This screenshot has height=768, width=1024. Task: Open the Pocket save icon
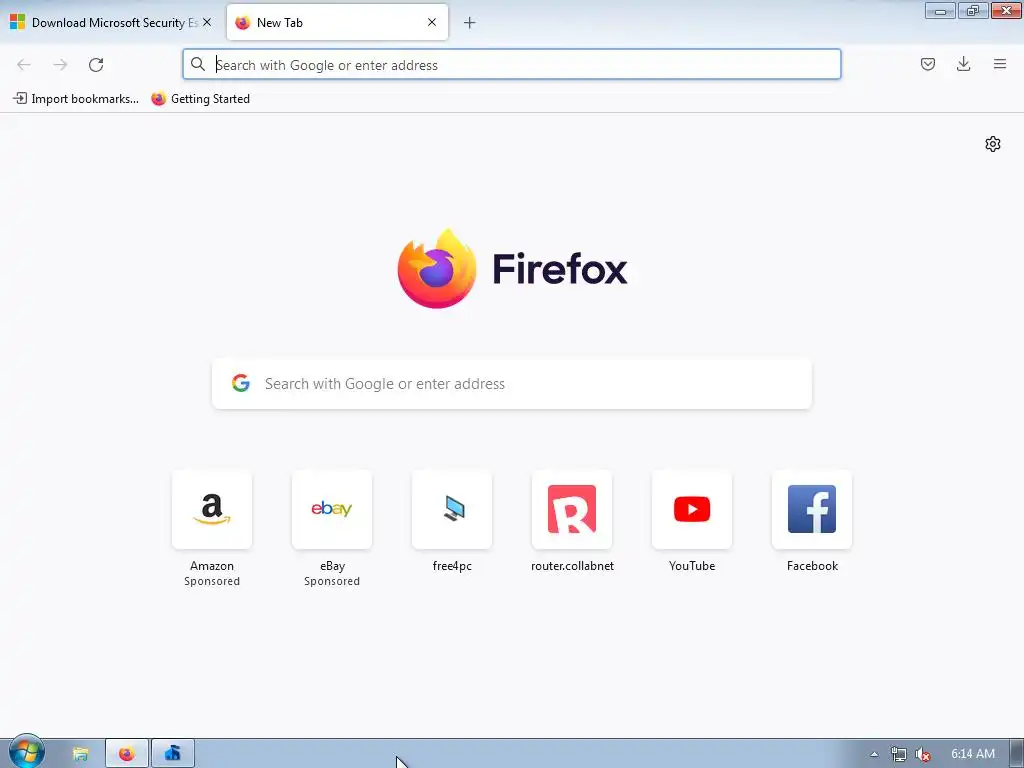click(927, 64)
